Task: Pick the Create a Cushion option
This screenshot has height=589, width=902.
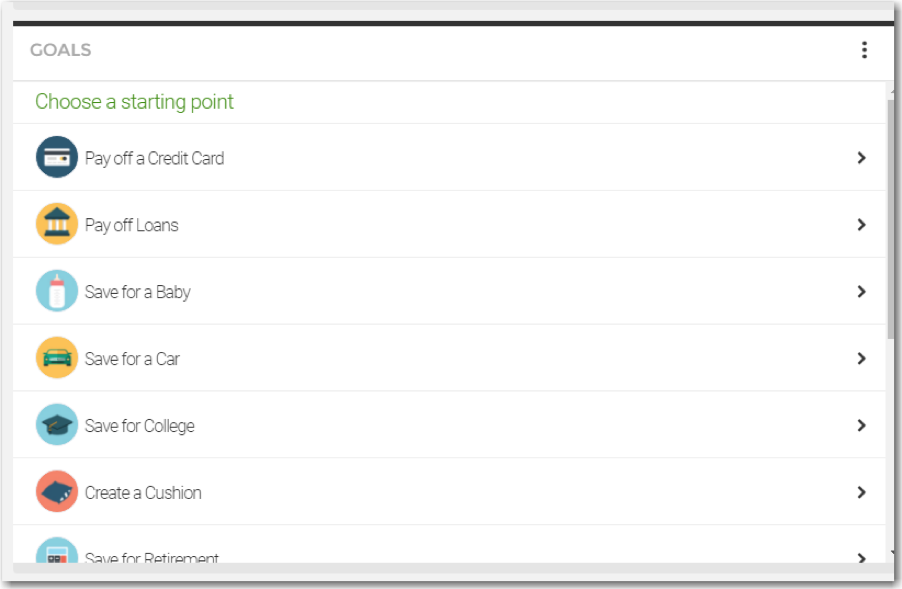Action: point(449,491)
